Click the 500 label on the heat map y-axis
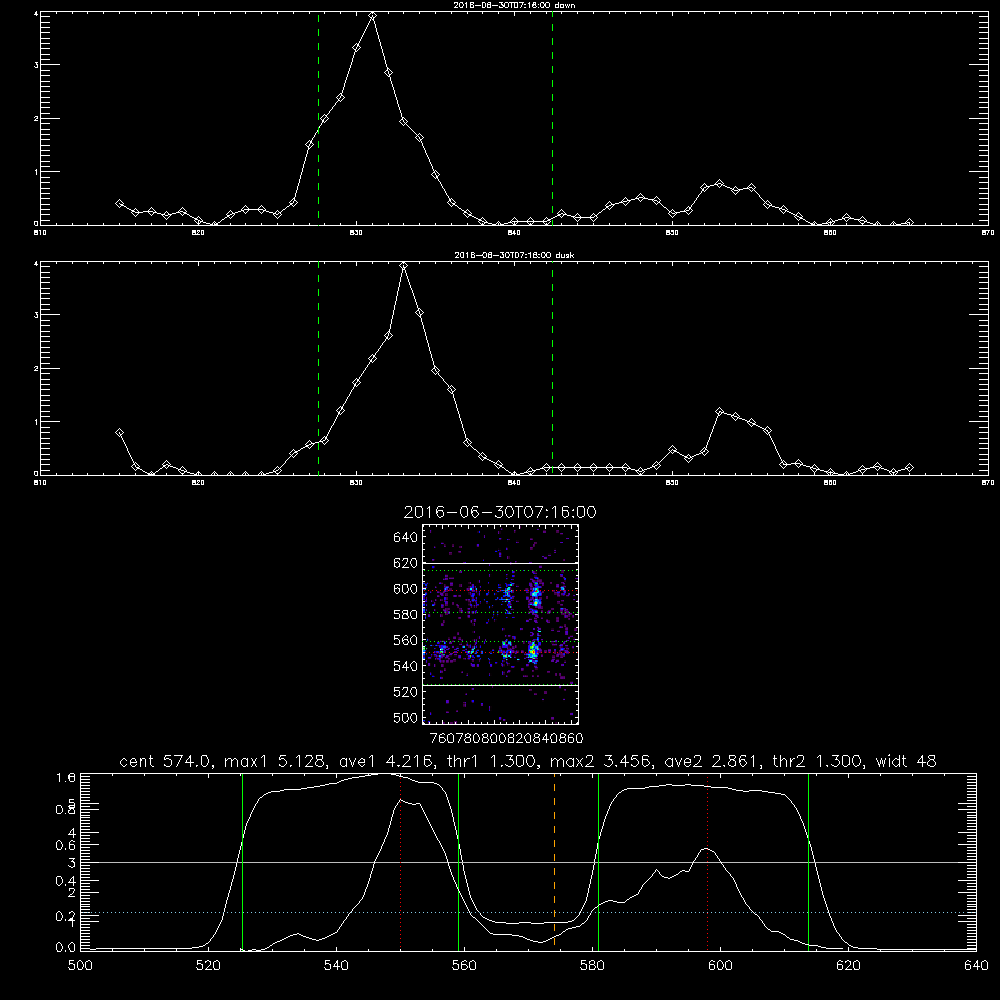Image resolution: width=1000 pixels, height=1000 pixels. coord(406,717)
